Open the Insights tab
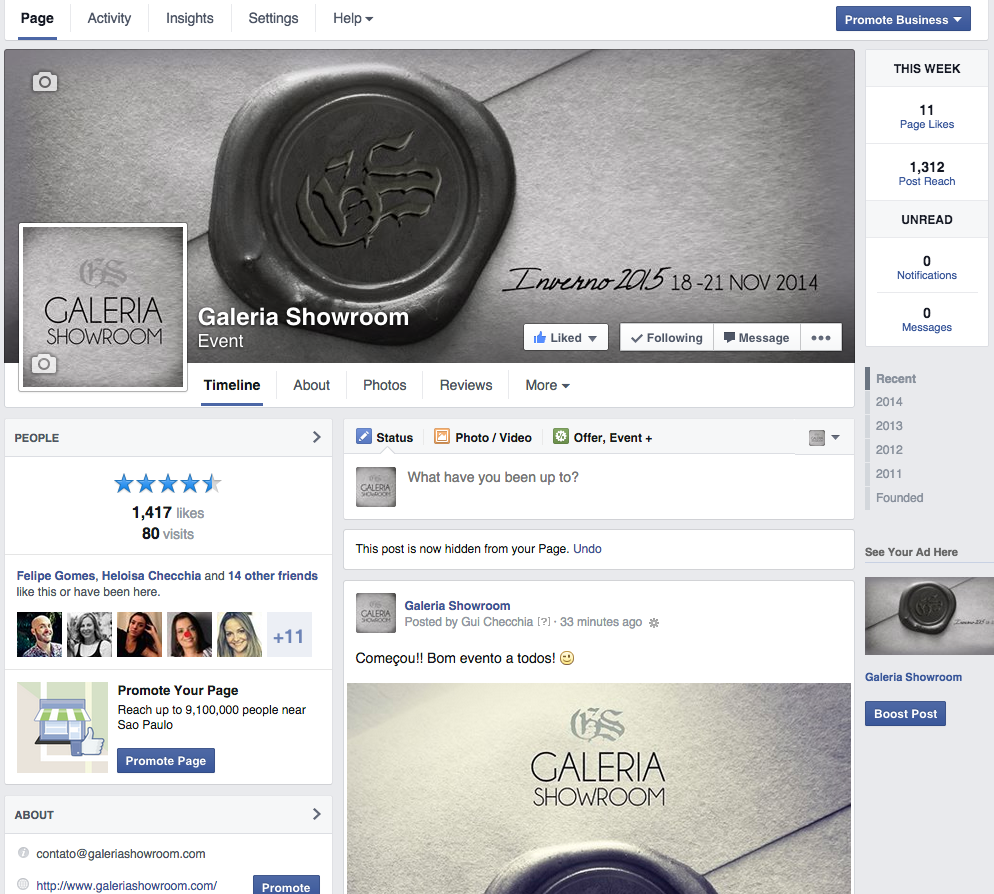The height and width of the screenshot is (894, 994). tap(190, 18)
